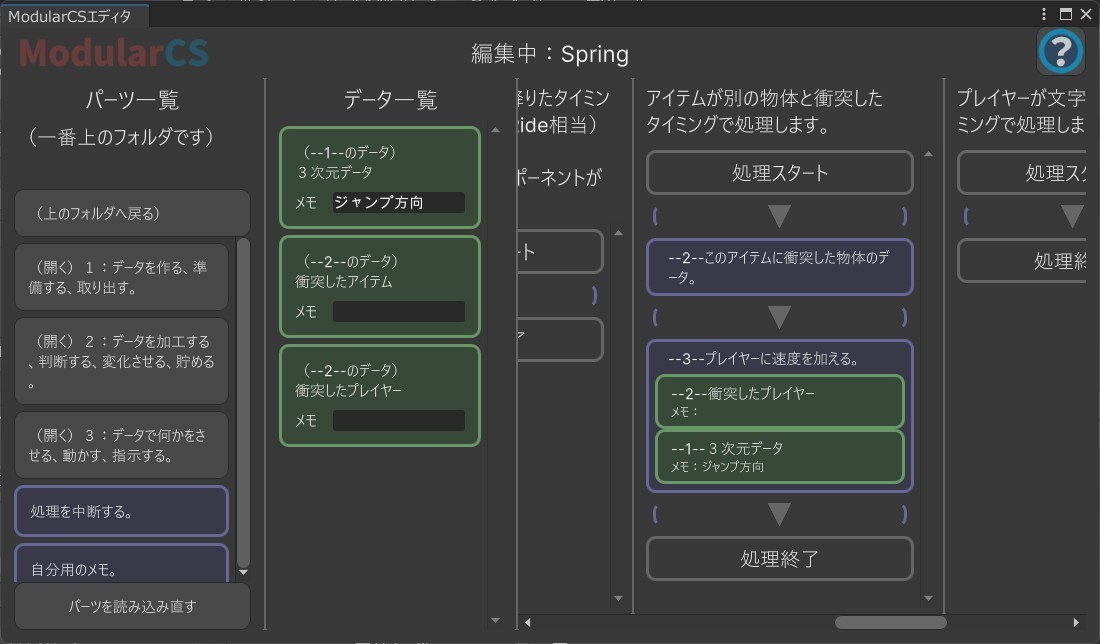
Task: Open the three-dot window options menu
Action: coord(1044,13)
